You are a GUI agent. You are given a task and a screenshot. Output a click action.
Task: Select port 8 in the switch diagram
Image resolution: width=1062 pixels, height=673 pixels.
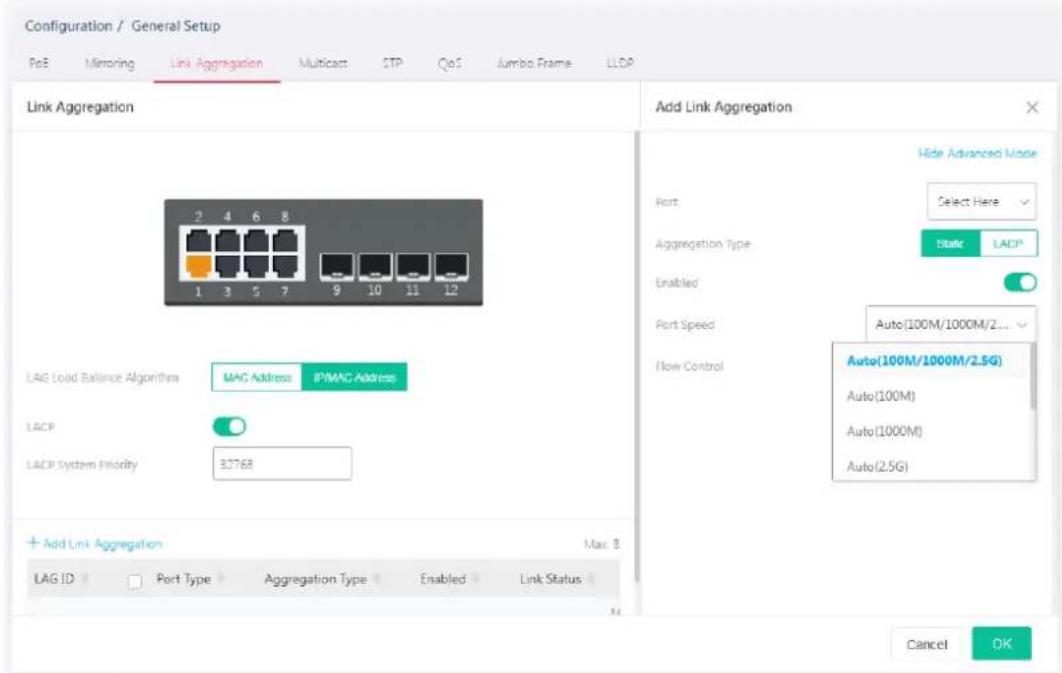pyautogui.click(x=284, y=241)
